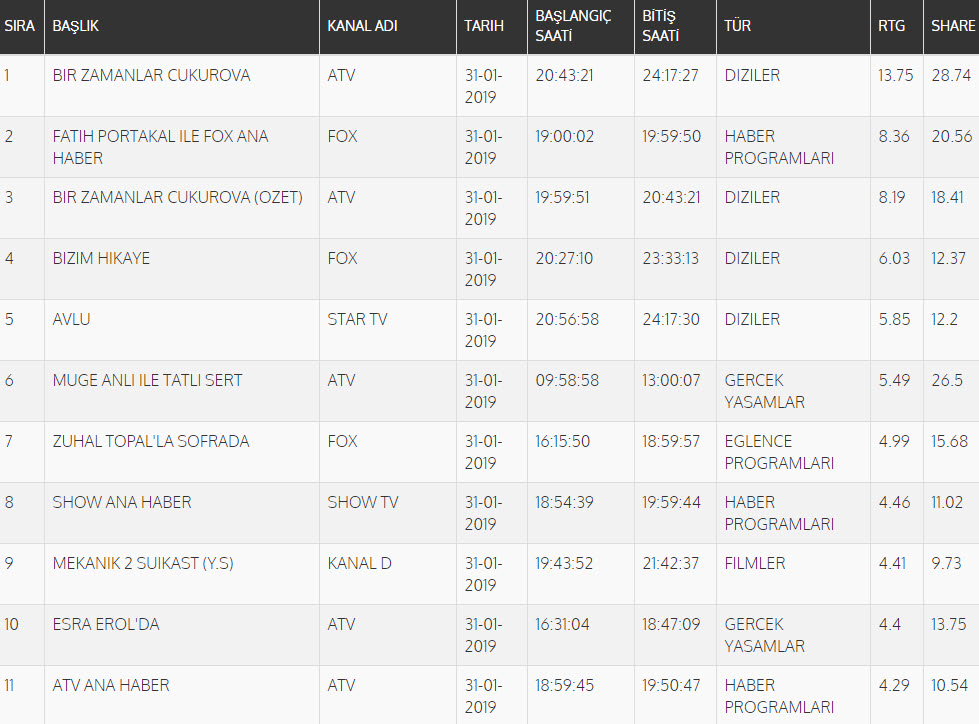Select the SHOW ANA HABER title
The height and width of the screenshot is (724, 979).
[x=122, y=503]
